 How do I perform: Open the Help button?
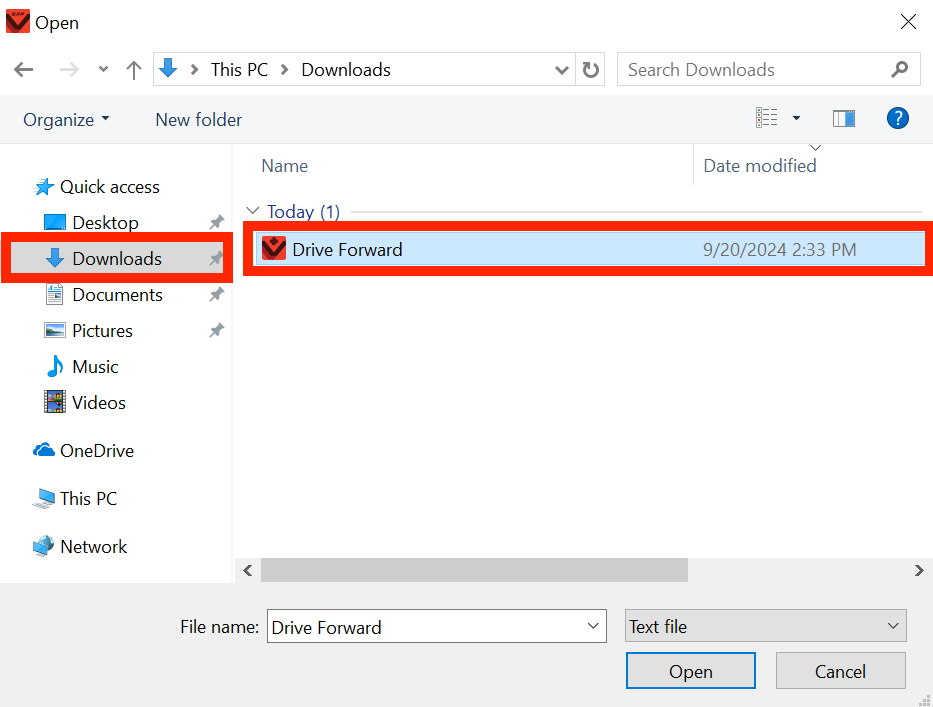point(897,118)
